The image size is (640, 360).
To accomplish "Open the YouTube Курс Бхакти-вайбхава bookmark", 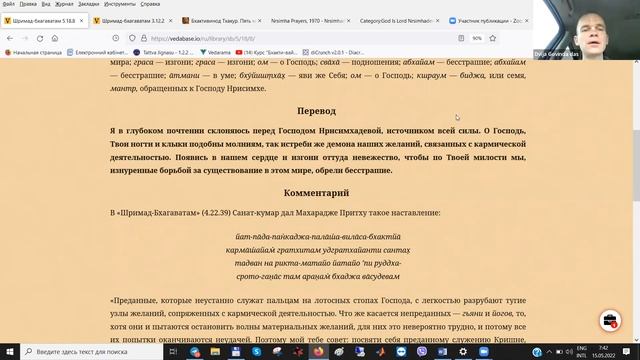I will 267,52.
